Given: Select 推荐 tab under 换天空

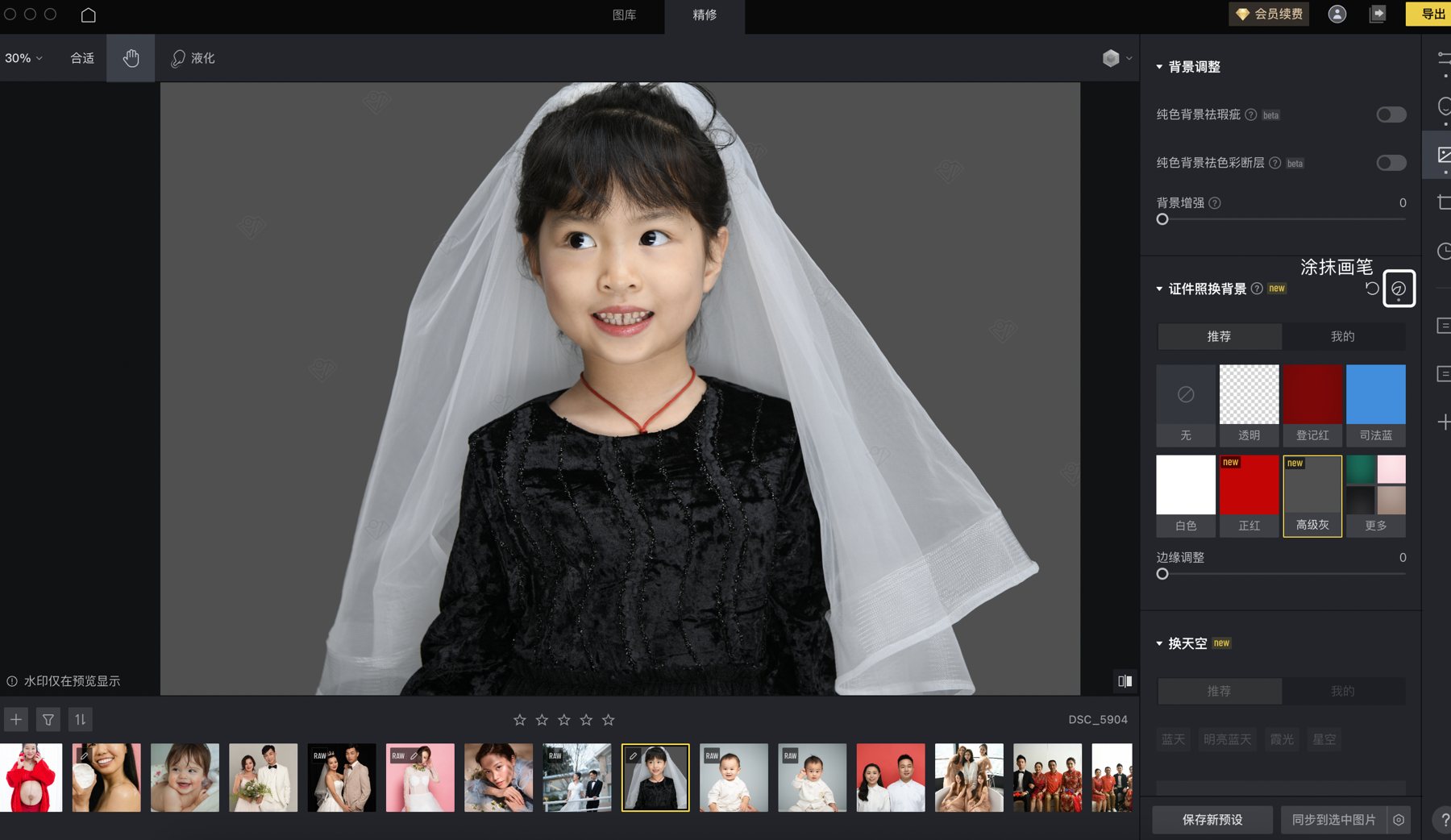Looking at the screenshot, I should (x=1219, y=691).
